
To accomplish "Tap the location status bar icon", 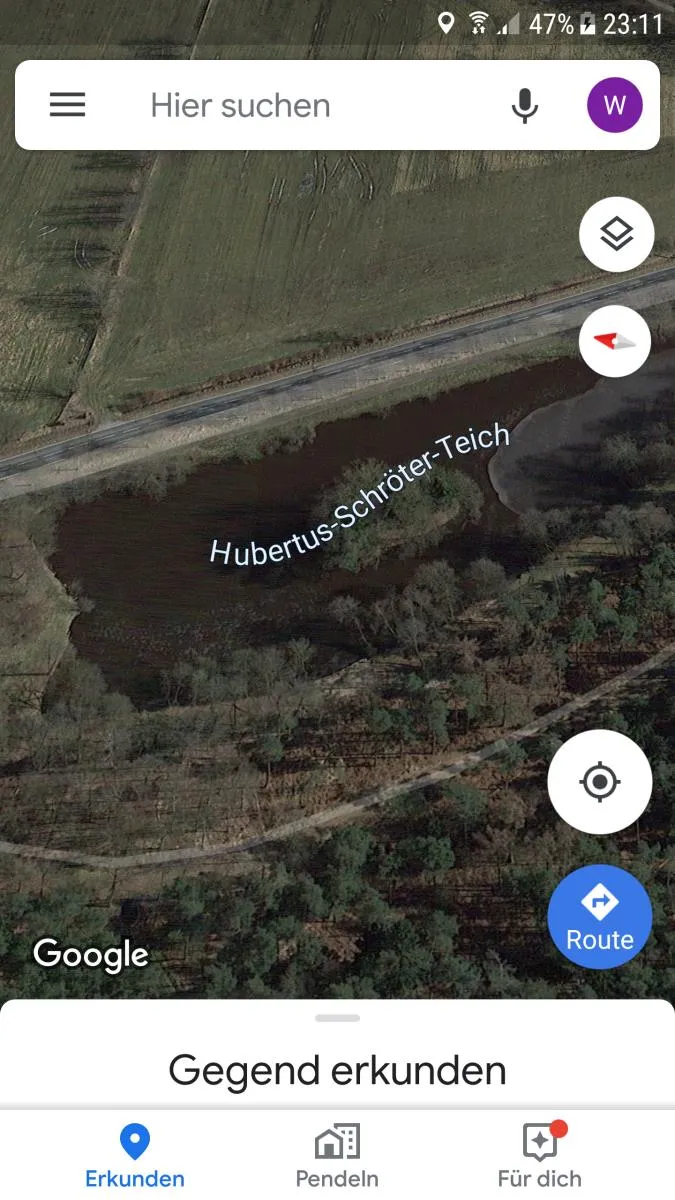I will (x=446, y=23).
